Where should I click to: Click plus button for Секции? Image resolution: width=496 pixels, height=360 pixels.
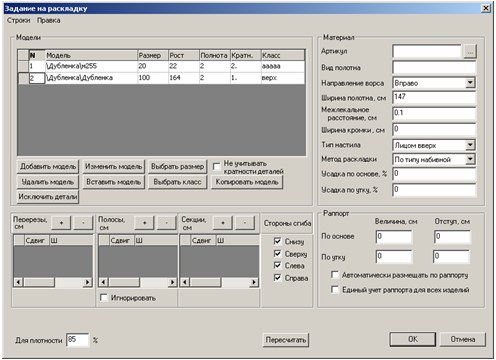[223, 223]
